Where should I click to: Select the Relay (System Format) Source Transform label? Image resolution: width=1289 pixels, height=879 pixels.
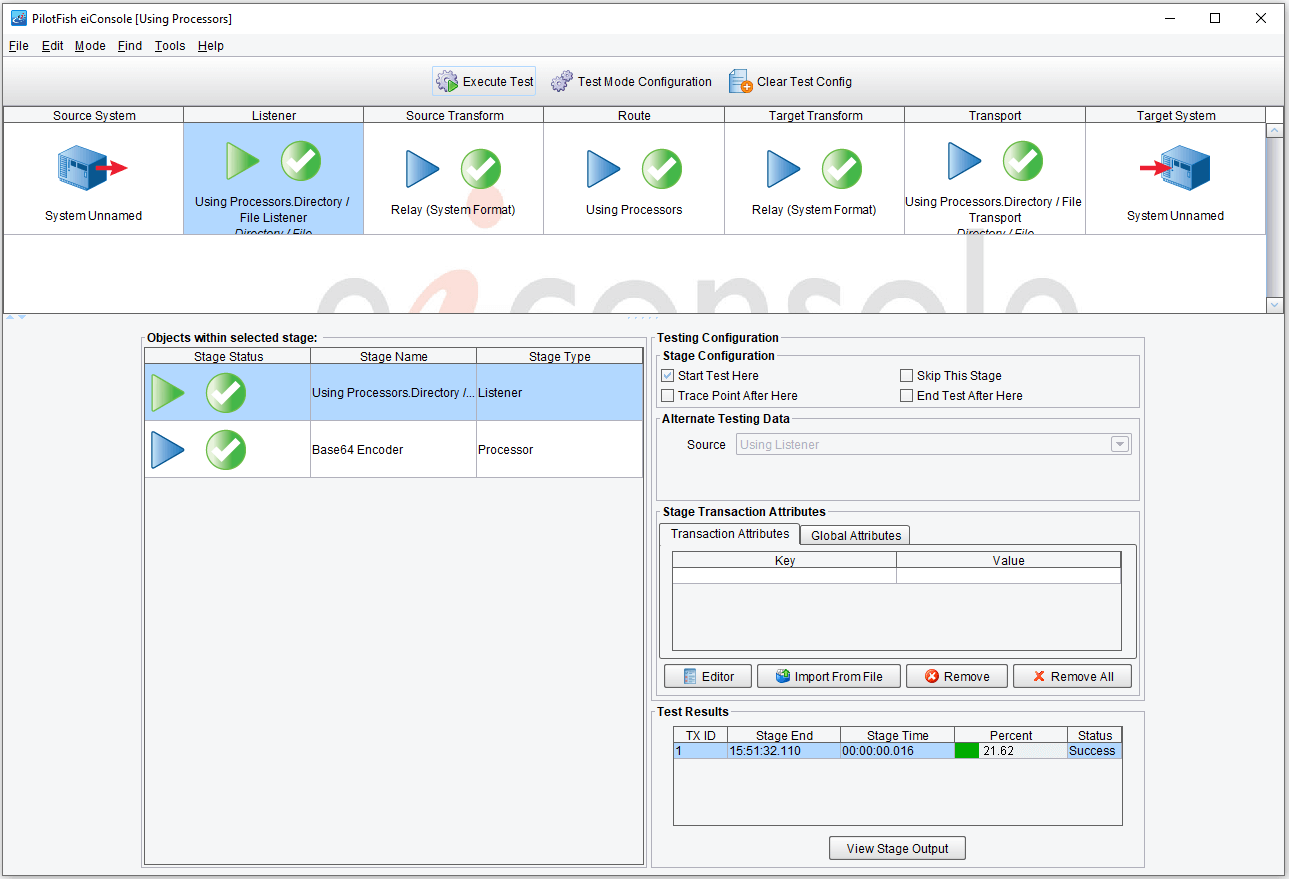tap(453, 210)
